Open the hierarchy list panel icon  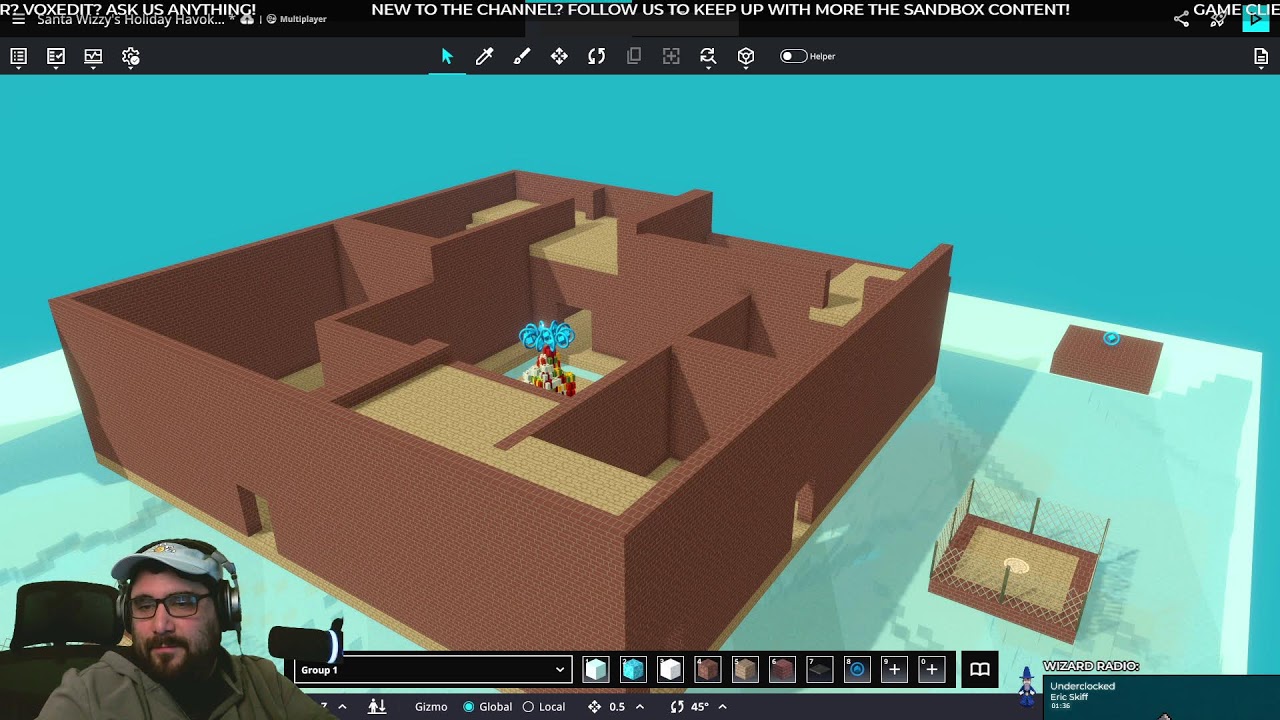point(18,57)
